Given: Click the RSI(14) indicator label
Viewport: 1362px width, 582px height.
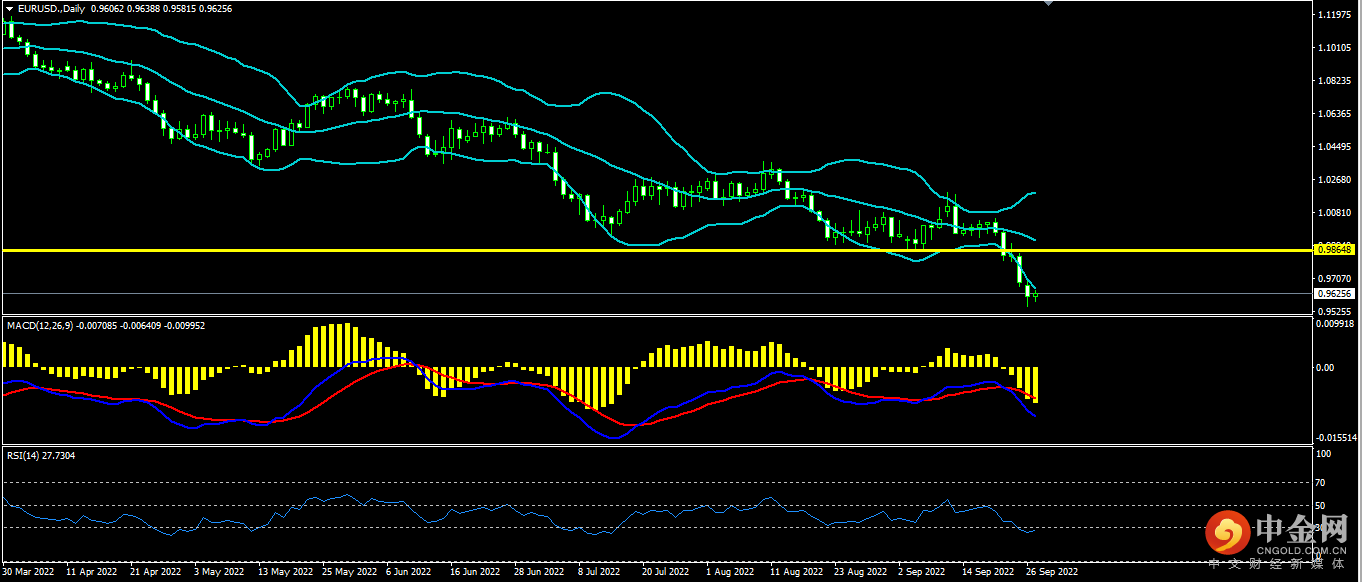Looking at the screenshot, I should (26, 455).
